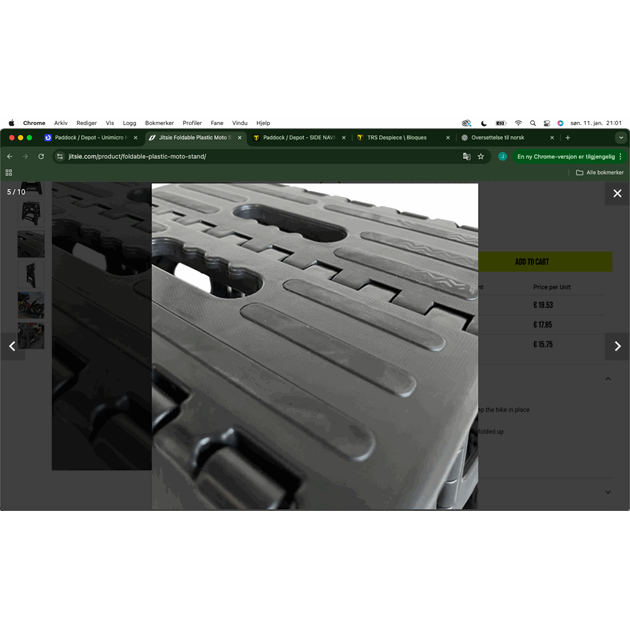630x630 pixels.
Task: Close the image lightbox overlay
Action: [x=617, y=193]
